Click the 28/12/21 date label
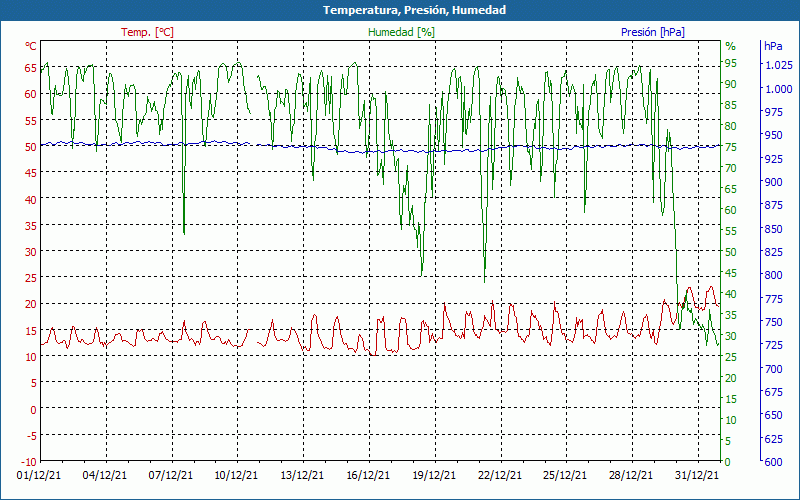 click(x=631, y=475)
